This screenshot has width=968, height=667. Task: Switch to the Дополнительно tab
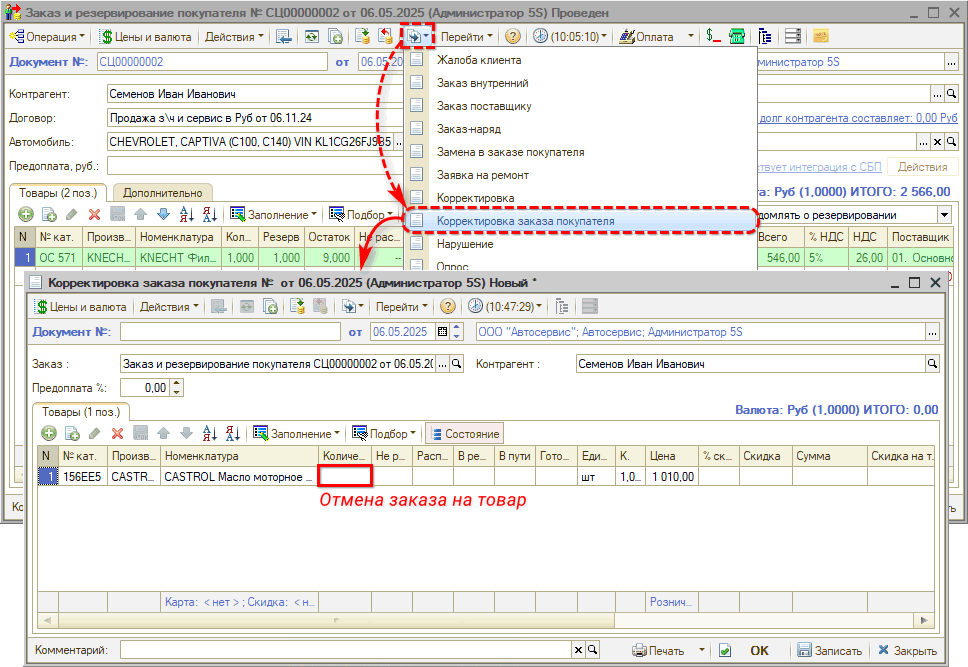pos(161,193)
